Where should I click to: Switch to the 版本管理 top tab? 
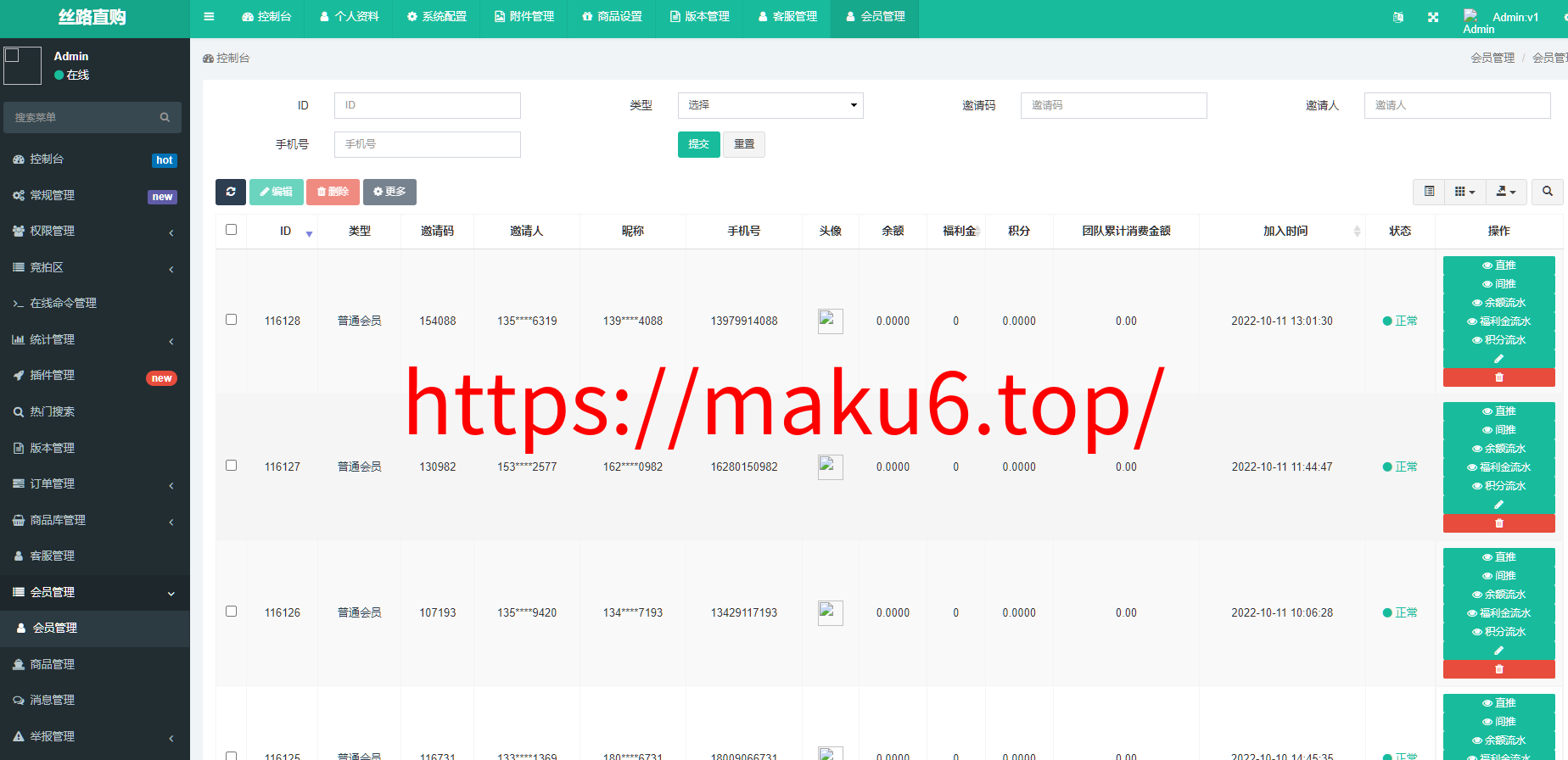[x=700, y=17]
